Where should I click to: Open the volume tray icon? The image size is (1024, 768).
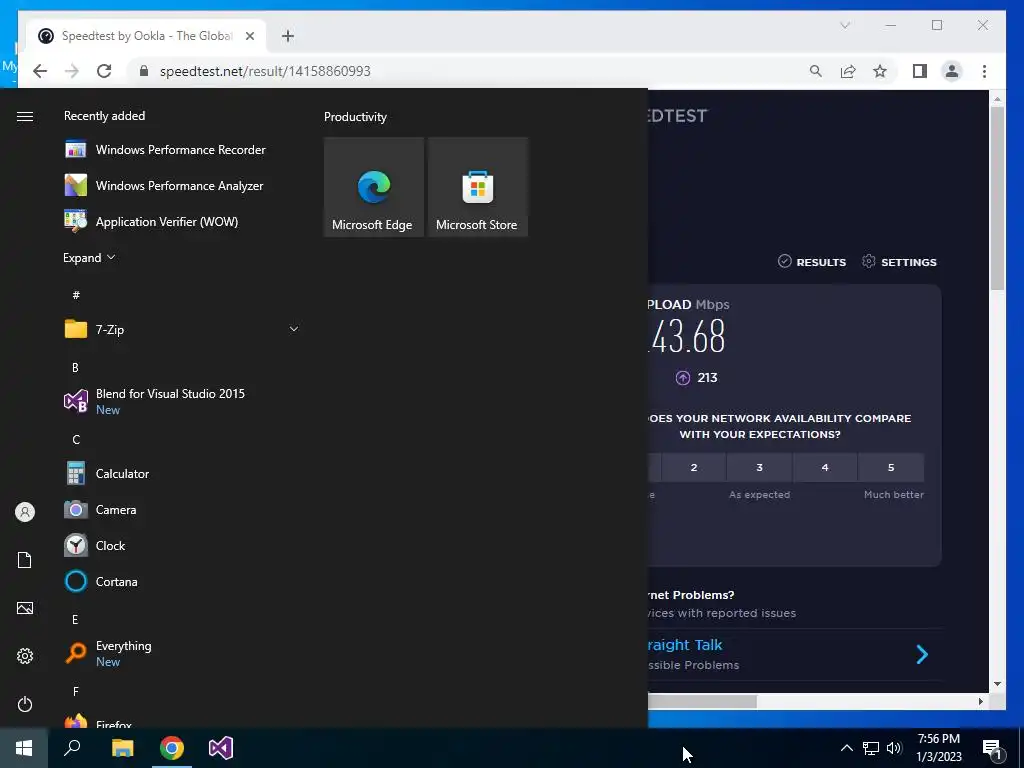(894, 748)
